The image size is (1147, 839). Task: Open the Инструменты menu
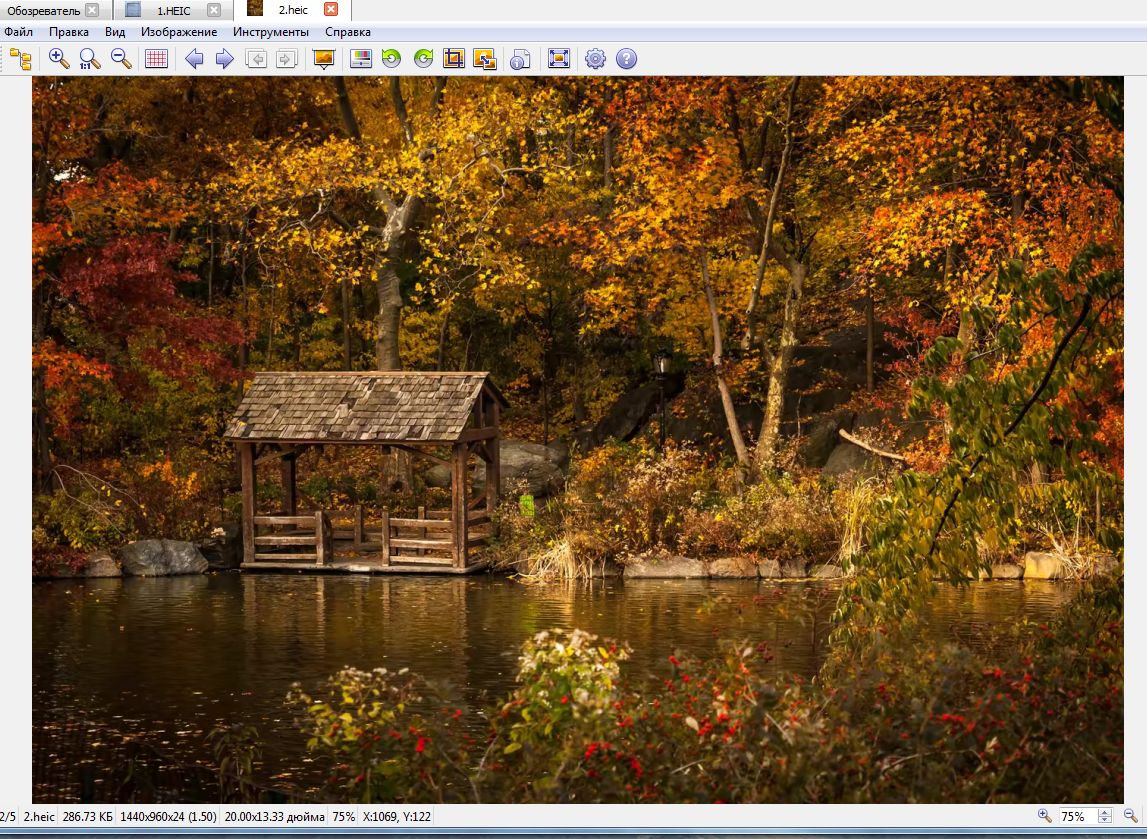271,32
